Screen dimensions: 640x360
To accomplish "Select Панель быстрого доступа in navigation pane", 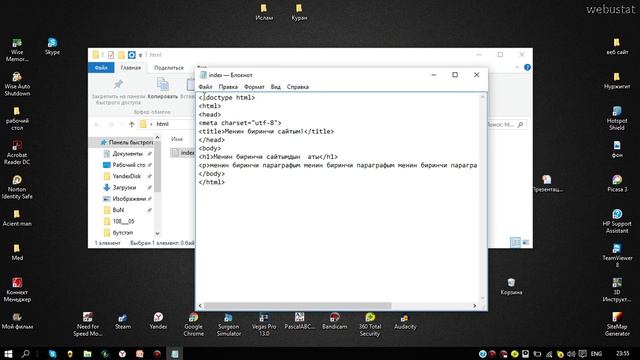I will pyautogui.click(x=127, y=142).
